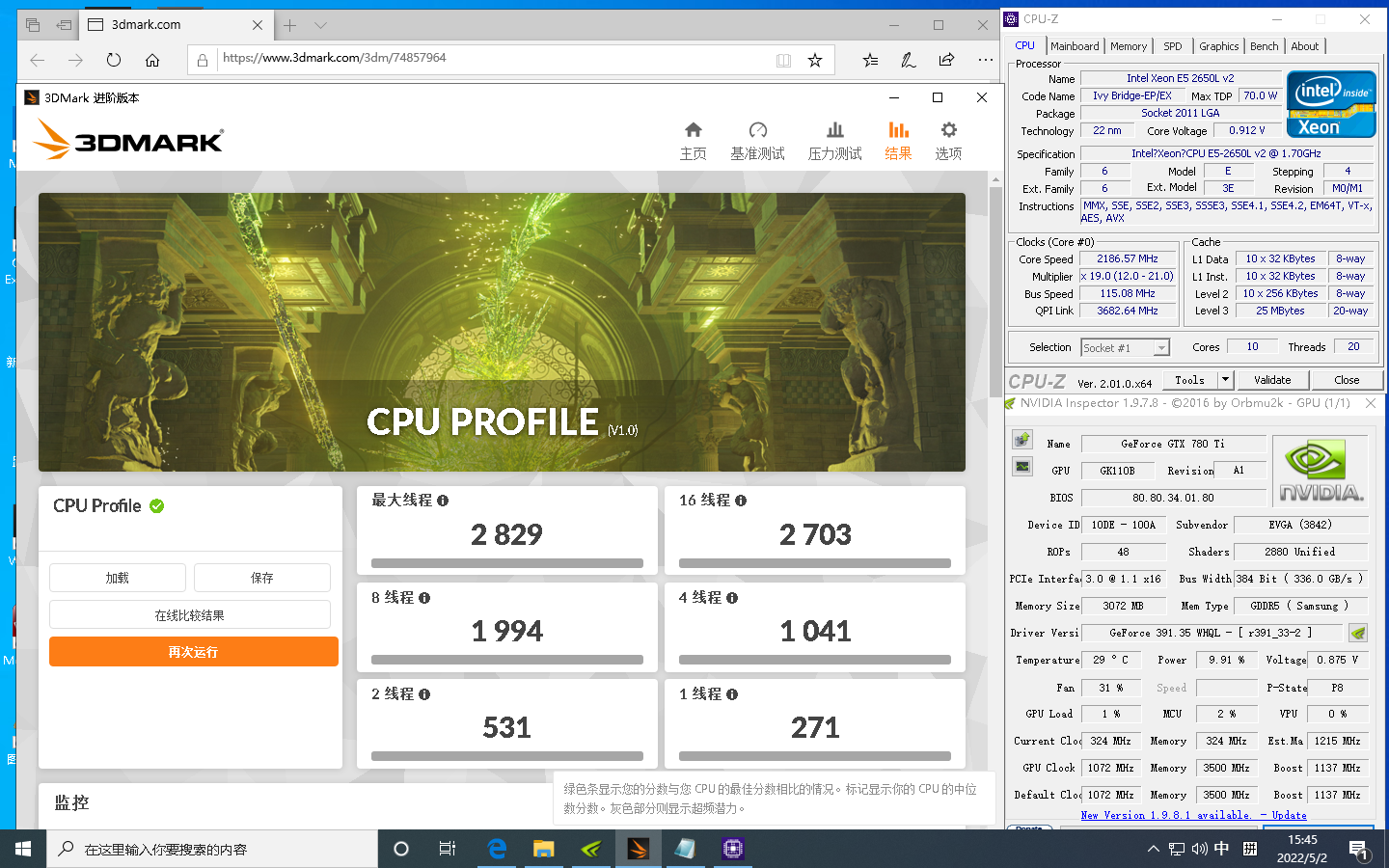1389x868 pixels.
Task: Open Edge web notes pen tool
Action: 909,60
